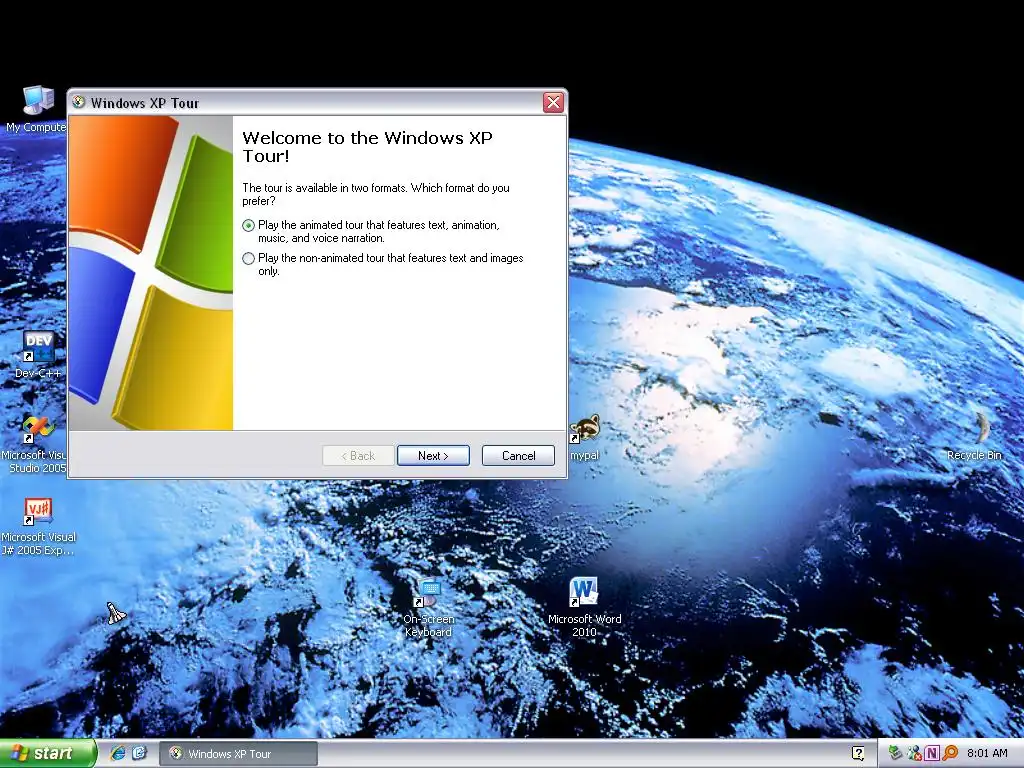Viewport: 1024px width, 768px height.
Task: Click the OneNote tray icon
Action: click(932, 753)
